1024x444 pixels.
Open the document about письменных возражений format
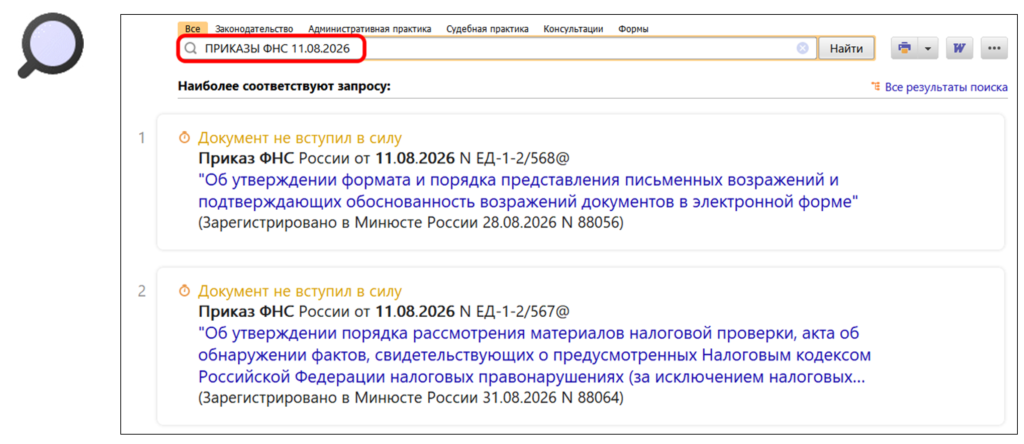click(528, 191)
